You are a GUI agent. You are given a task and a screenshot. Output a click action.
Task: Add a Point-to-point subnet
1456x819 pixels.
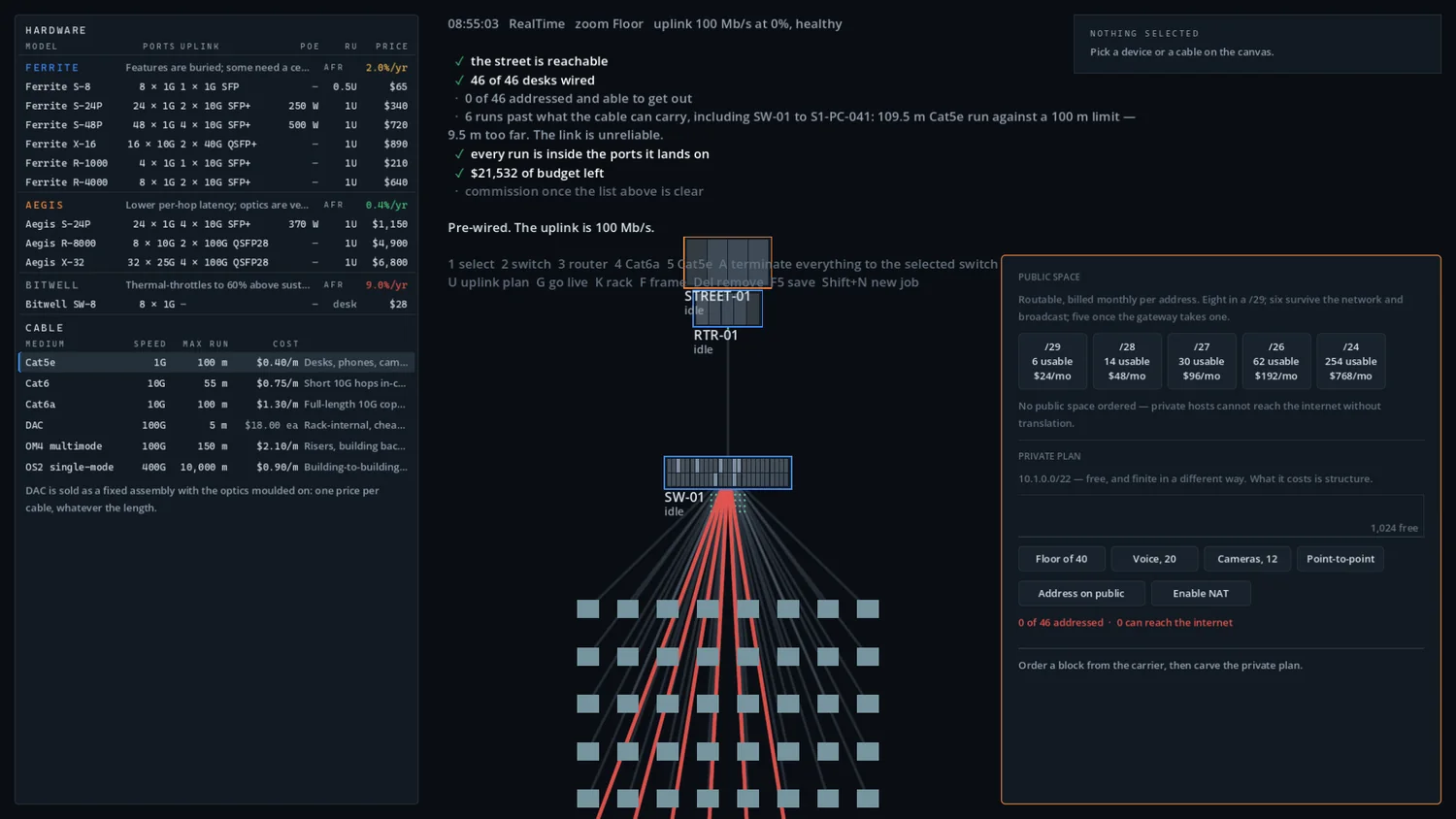(1340, 559)
